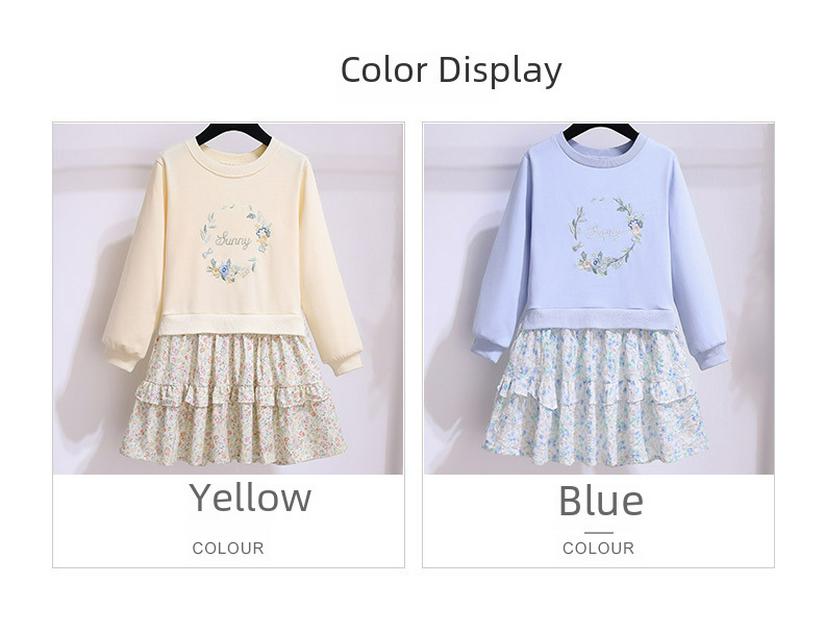Image resolution: width=823 pixels, height=618 pixels.
Task: Click the black hanger above yellow dress
Action: 229,133
